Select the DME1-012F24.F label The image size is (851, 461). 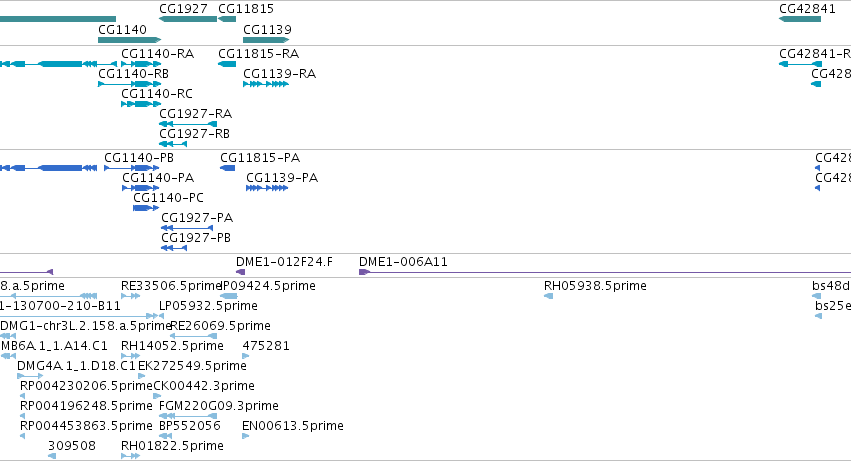point(284,262)
